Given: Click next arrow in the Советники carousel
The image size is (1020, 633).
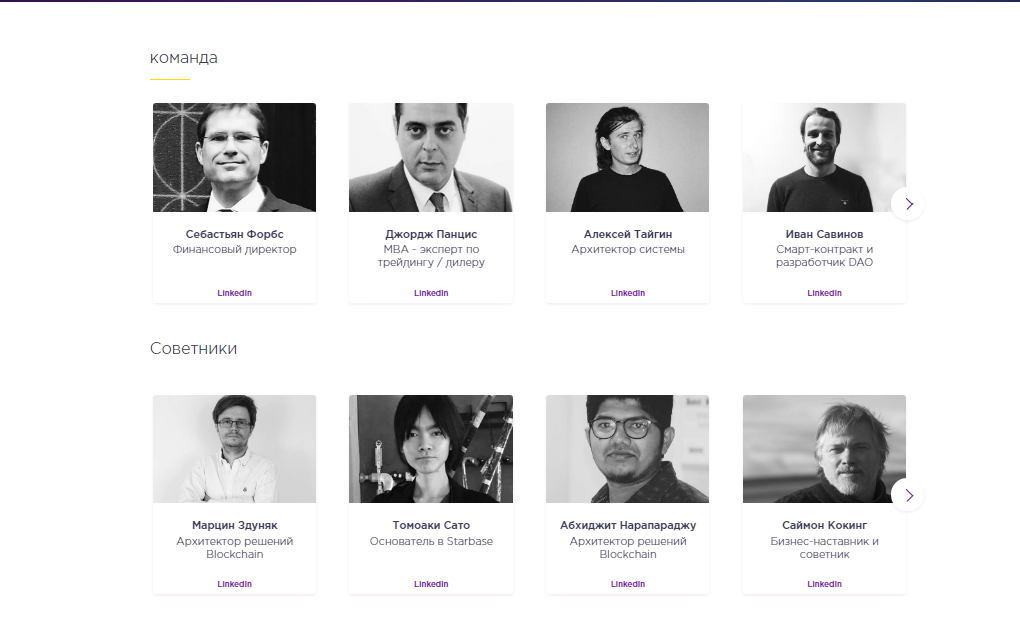Looking at the screenshot, I should (908, 495).
